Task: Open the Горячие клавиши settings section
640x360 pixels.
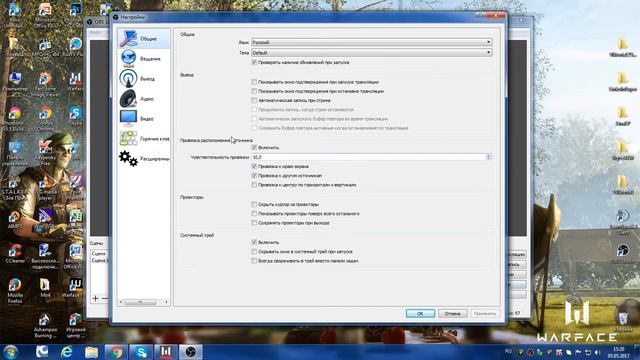Action: (x=144, y=138)
